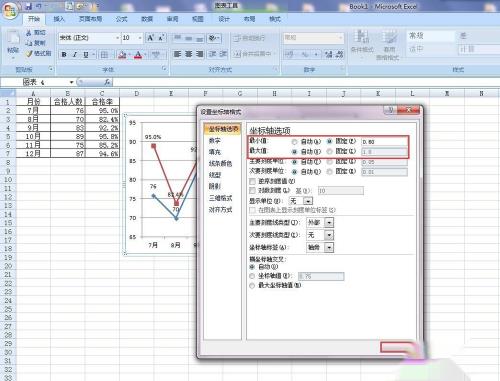This screenshot has width=500, height=381.
Task: Apply Italic formatting
Action: coord(75,54)
